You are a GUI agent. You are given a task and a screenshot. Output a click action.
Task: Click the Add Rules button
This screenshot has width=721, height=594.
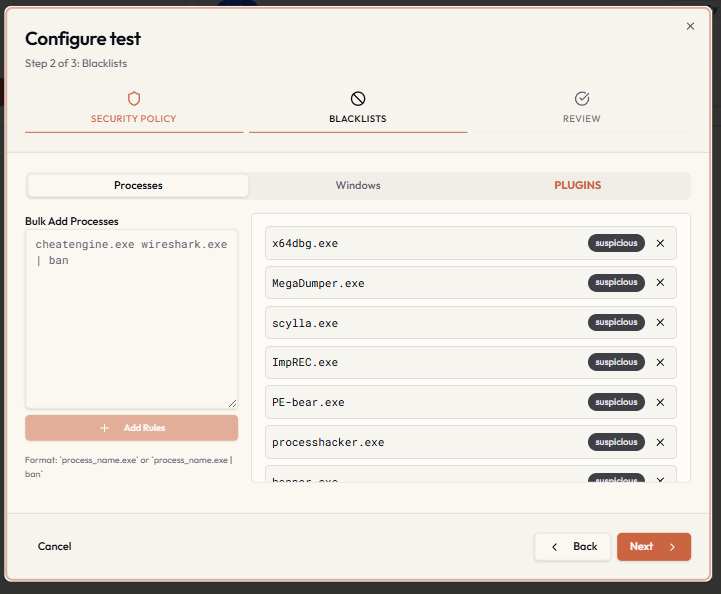132,428
